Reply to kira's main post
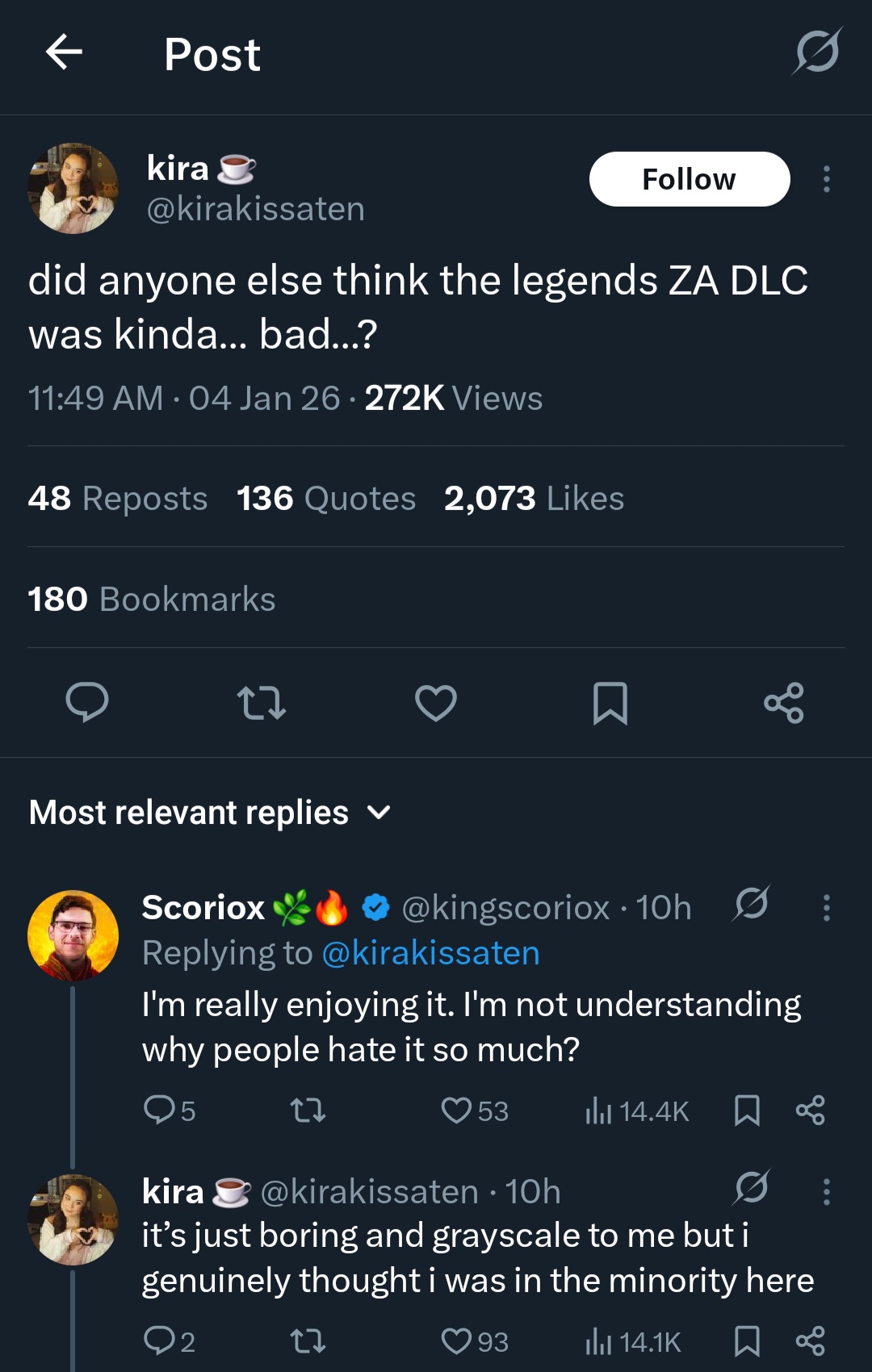The image size is (872, 1372). click(87, 702)
